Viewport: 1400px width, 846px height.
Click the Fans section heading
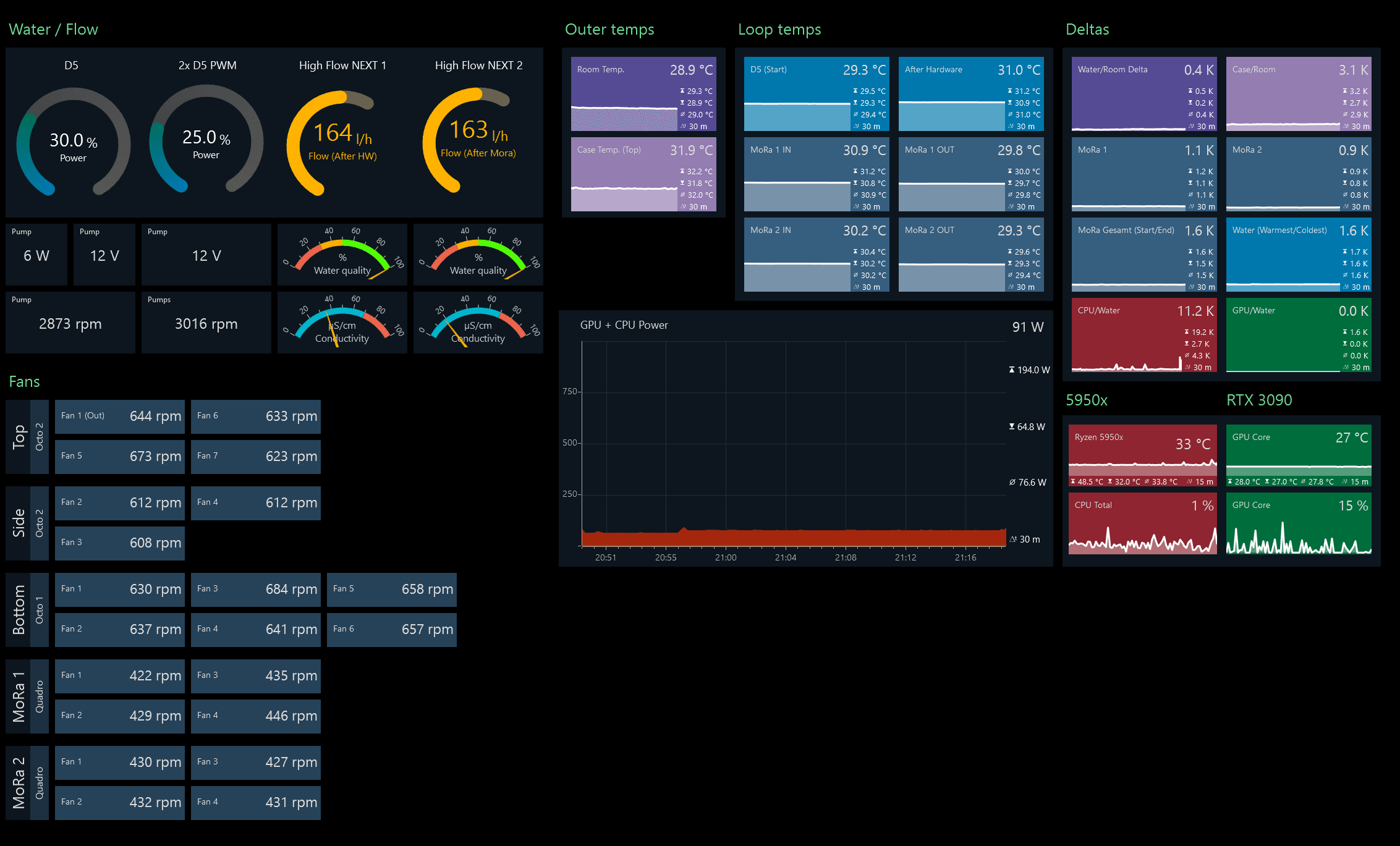pyautogui.click(x=24, y=381)
